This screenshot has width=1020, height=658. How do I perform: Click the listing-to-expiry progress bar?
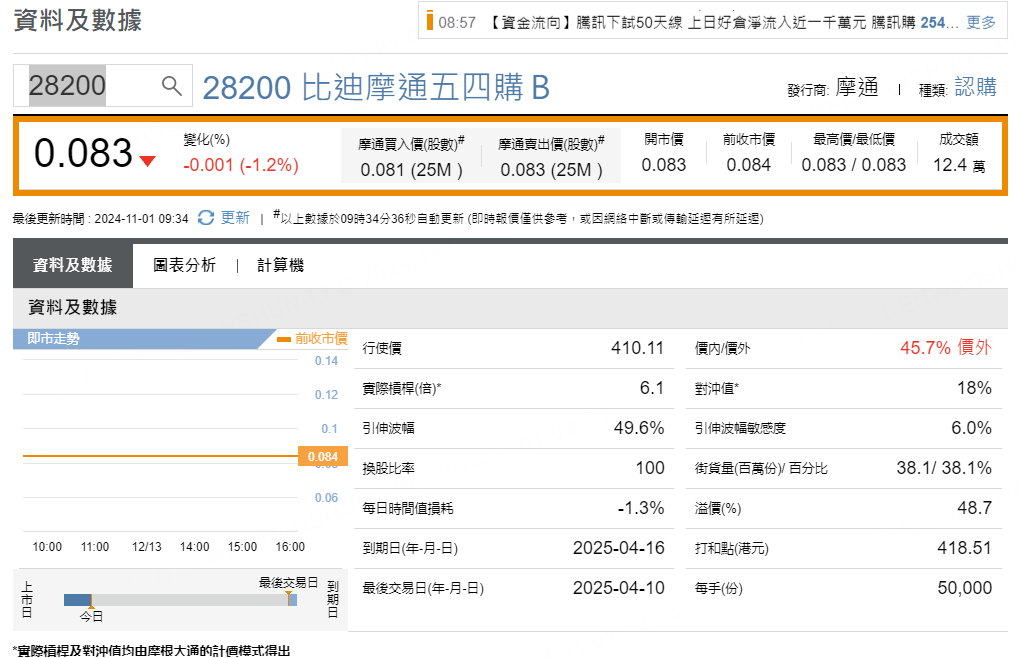point(180,599)
